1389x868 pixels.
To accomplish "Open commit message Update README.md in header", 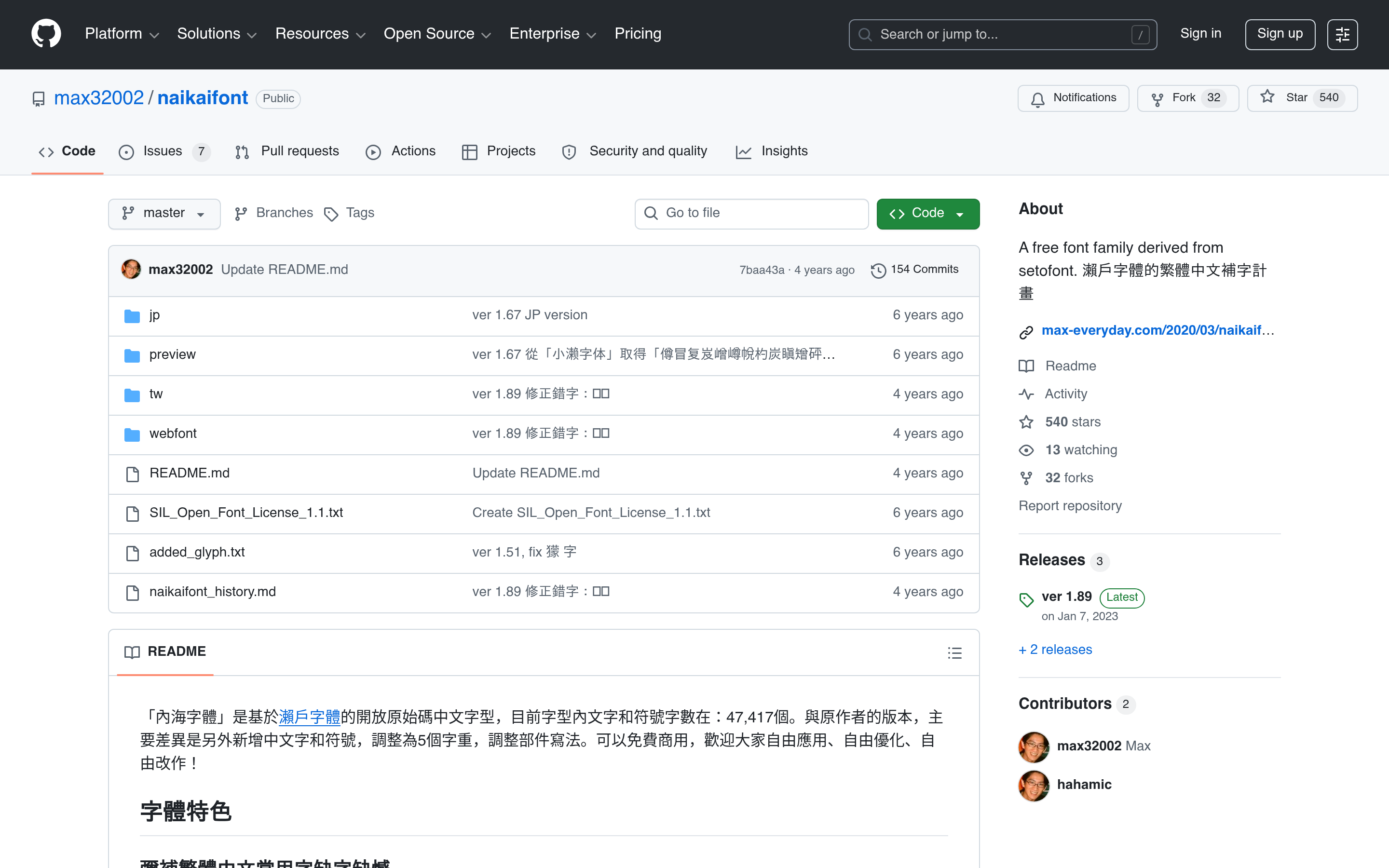I will click(x=284, y=270).
